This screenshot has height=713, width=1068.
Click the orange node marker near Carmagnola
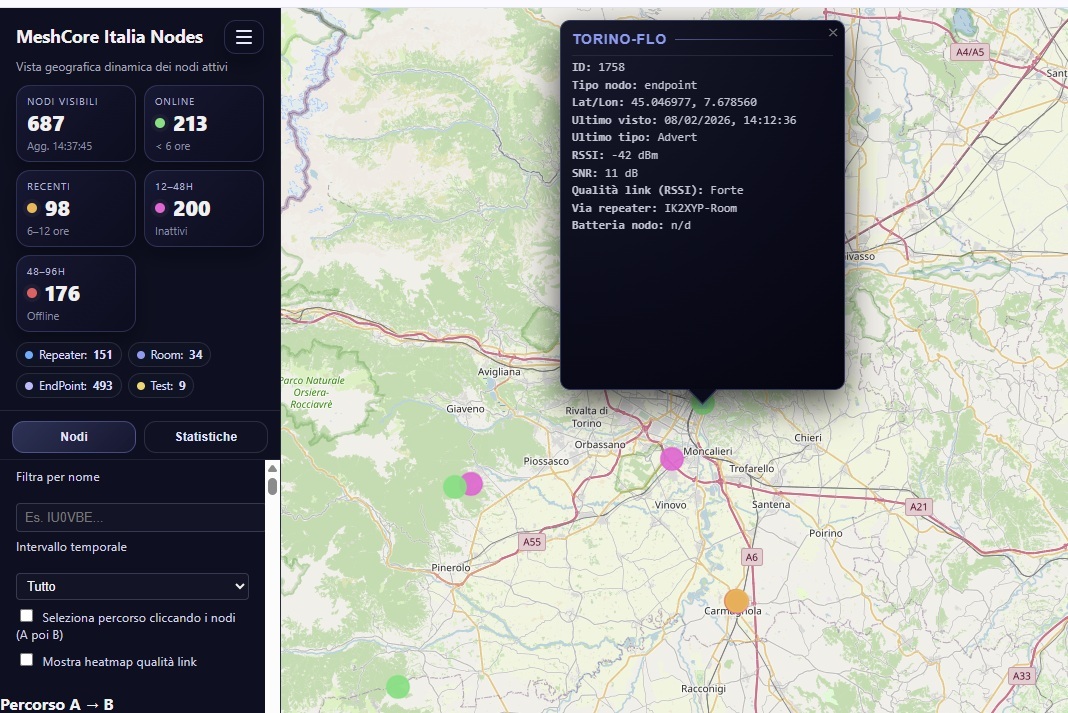tap(736, 601)
